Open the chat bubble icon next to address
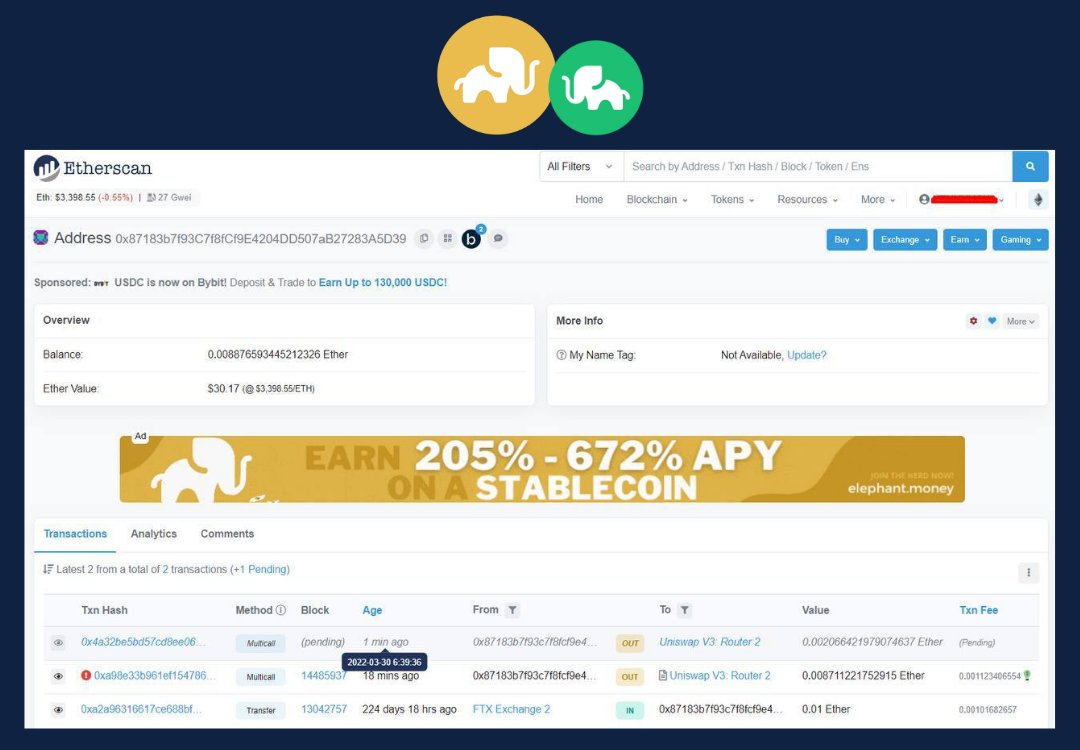Screen dimensions: 1080x750 point(498,238)
